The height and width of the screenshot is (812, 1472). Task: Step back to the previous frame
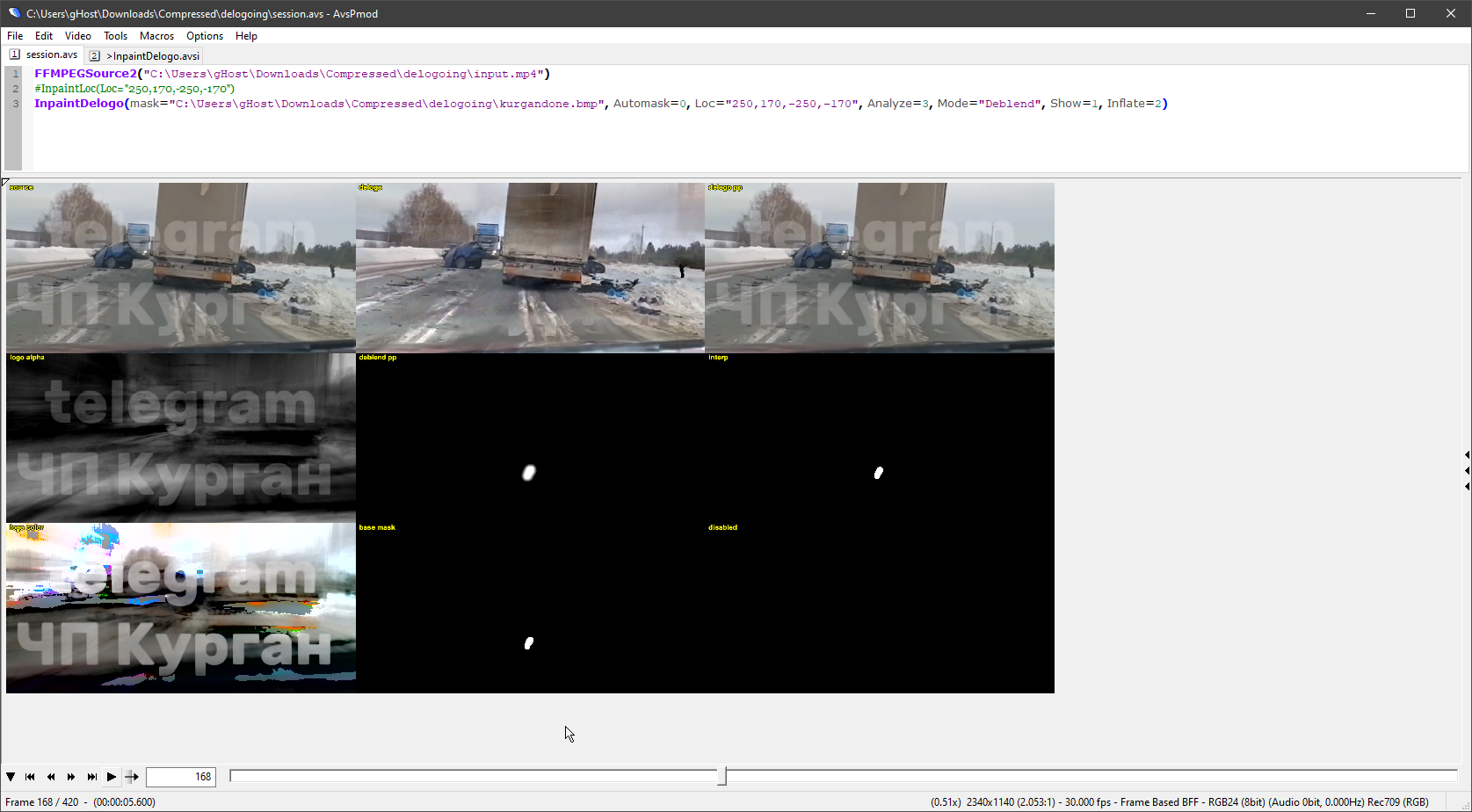coord(51,777)
